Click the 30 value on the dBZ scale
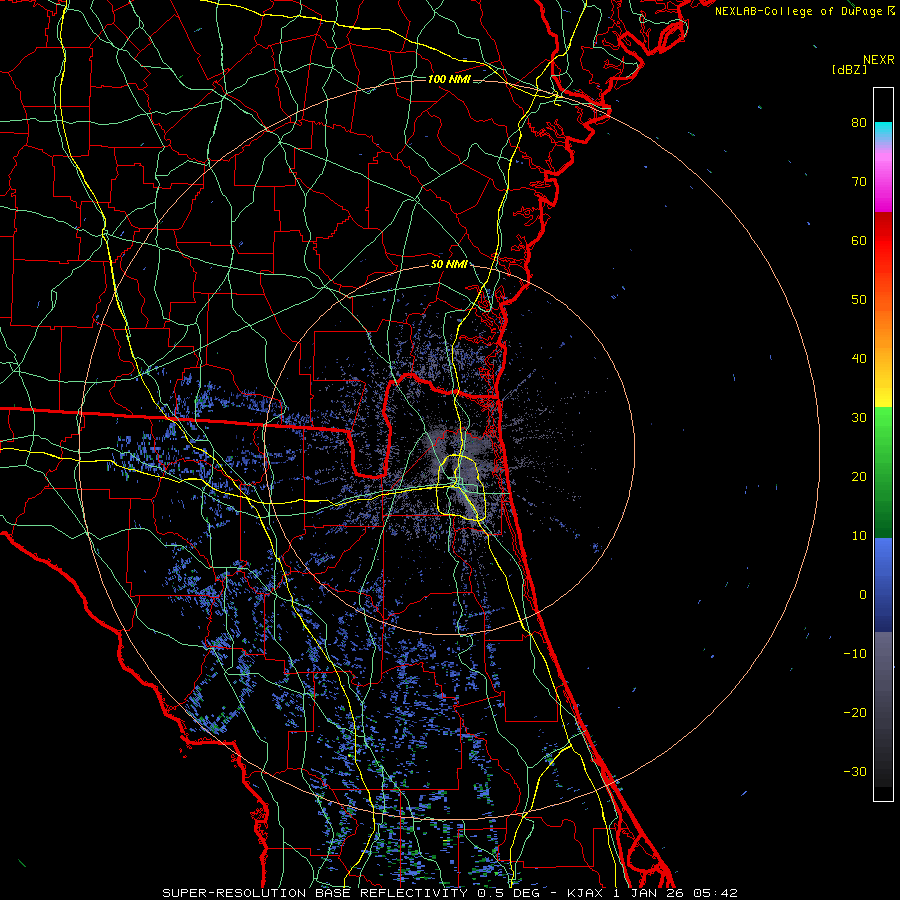900x900 pixels. (859, 418)
